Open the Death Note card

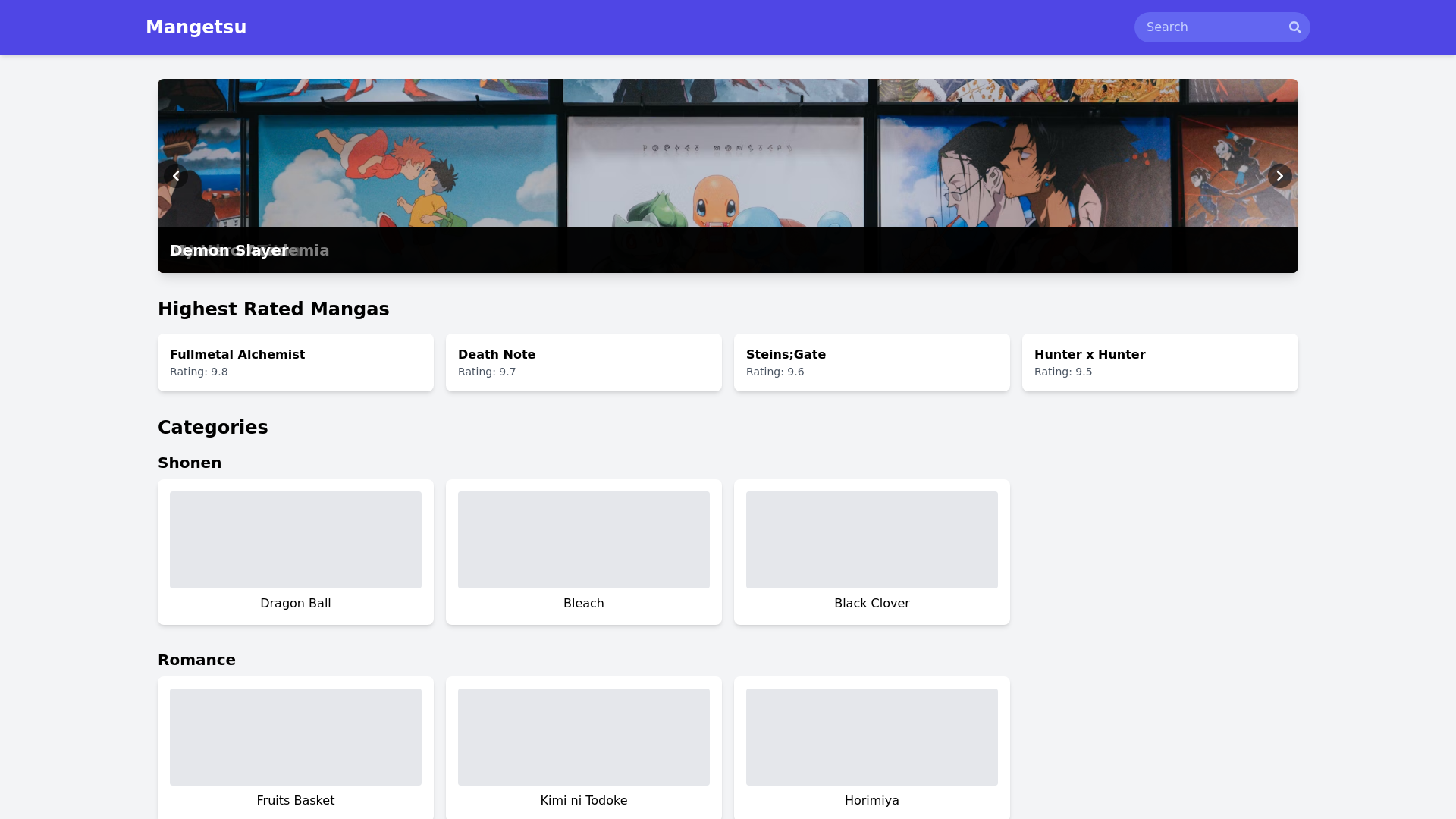coord(584,362)
